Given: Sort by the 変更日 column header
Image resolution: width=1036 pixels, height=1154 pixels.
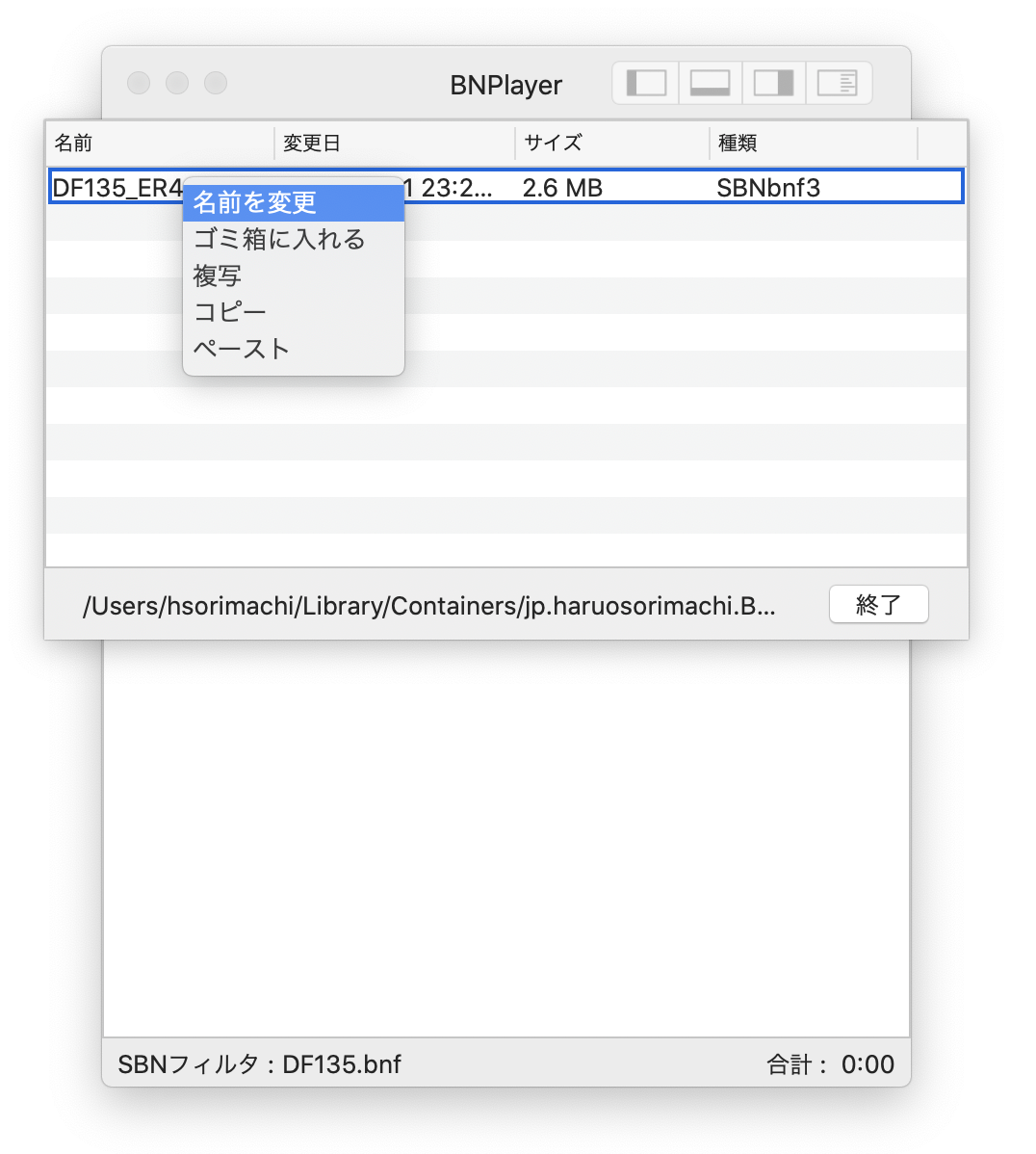Looking at the screenshot, I should [395, 143].
